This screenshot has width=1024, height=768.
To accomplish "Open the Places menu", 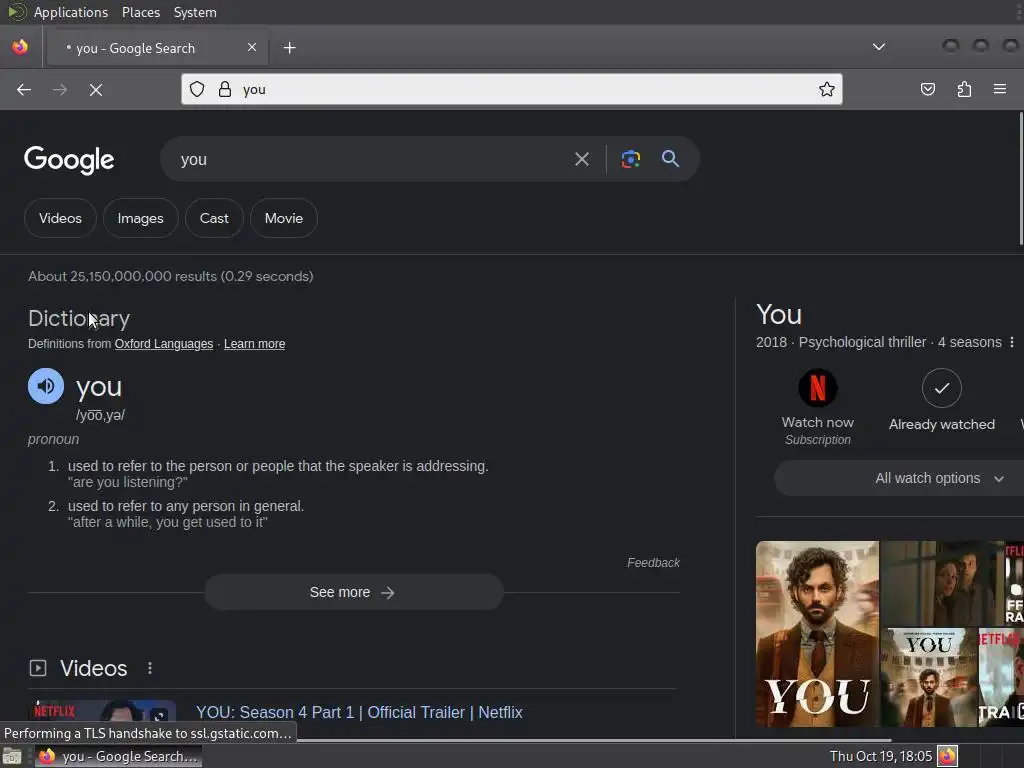I will click(140, 12).
